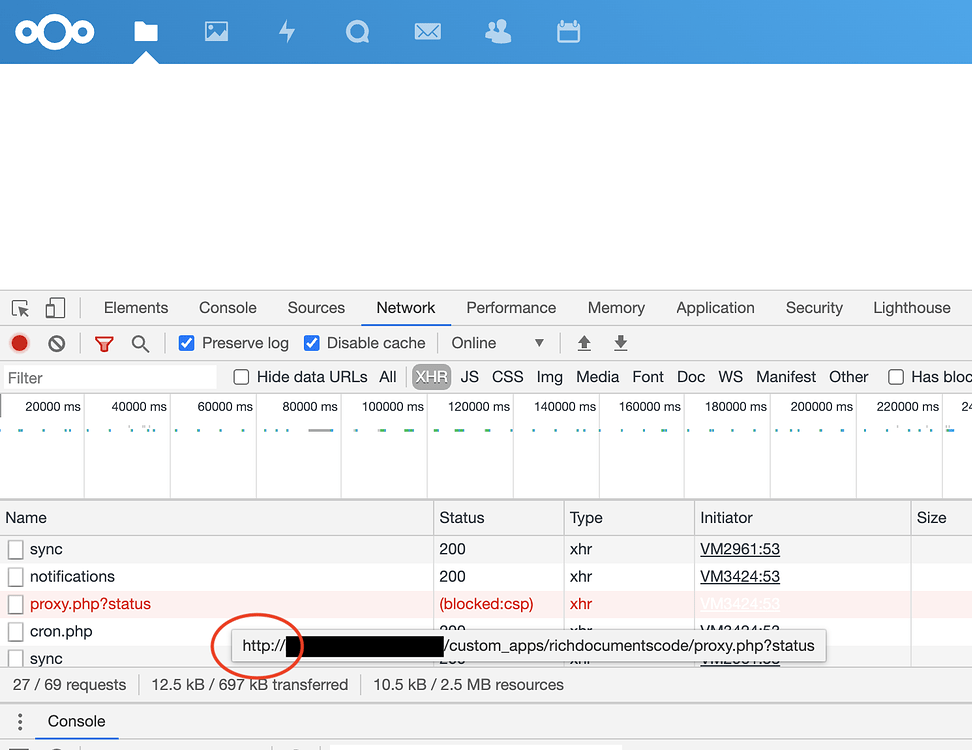
Task: Stop recording network log
Action: 20,343
